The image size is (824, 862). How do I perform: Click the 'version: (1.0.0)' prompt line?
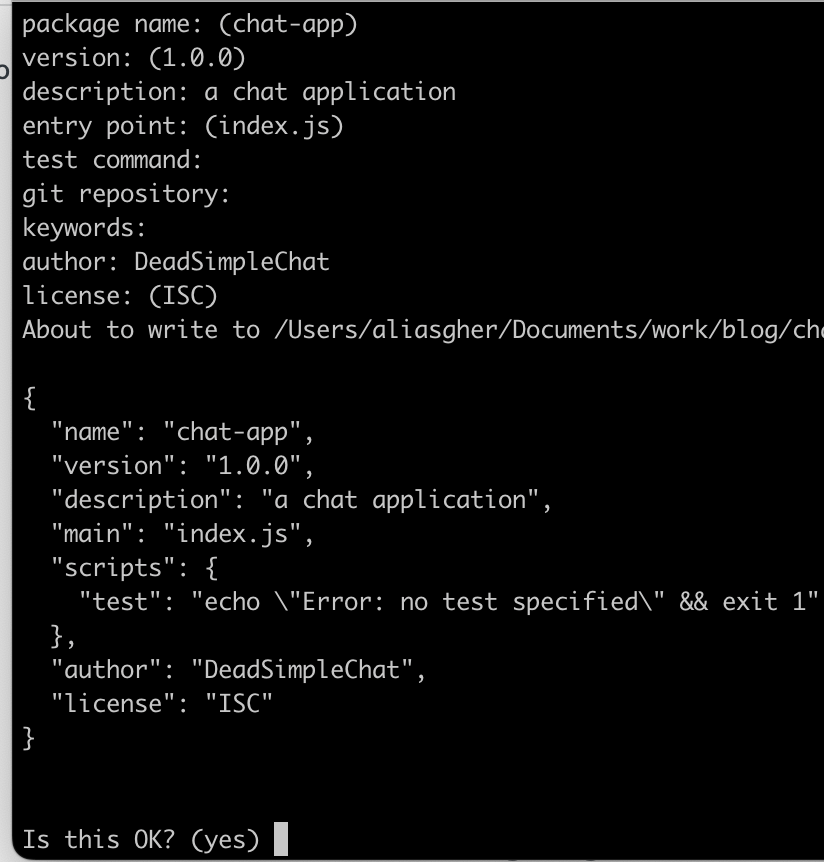tap(134, 58)
